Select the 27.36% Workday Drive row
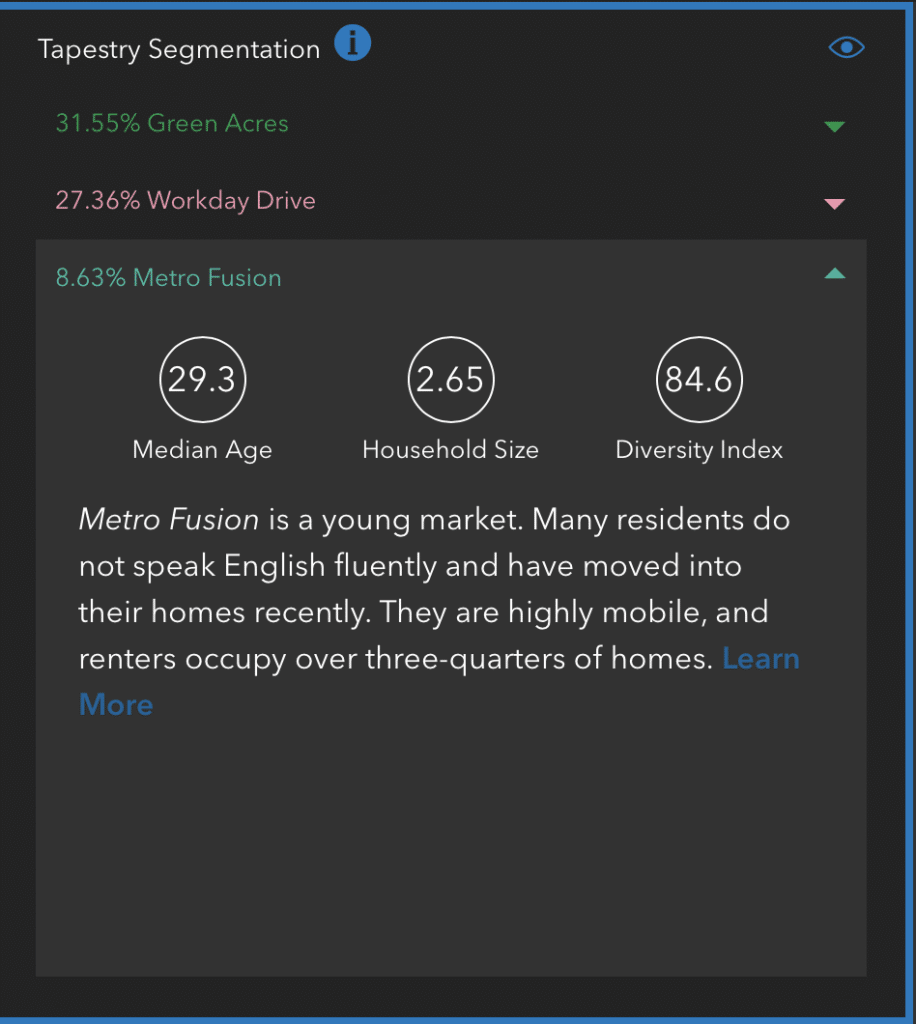916x1024 pixels. coord(450,200)
